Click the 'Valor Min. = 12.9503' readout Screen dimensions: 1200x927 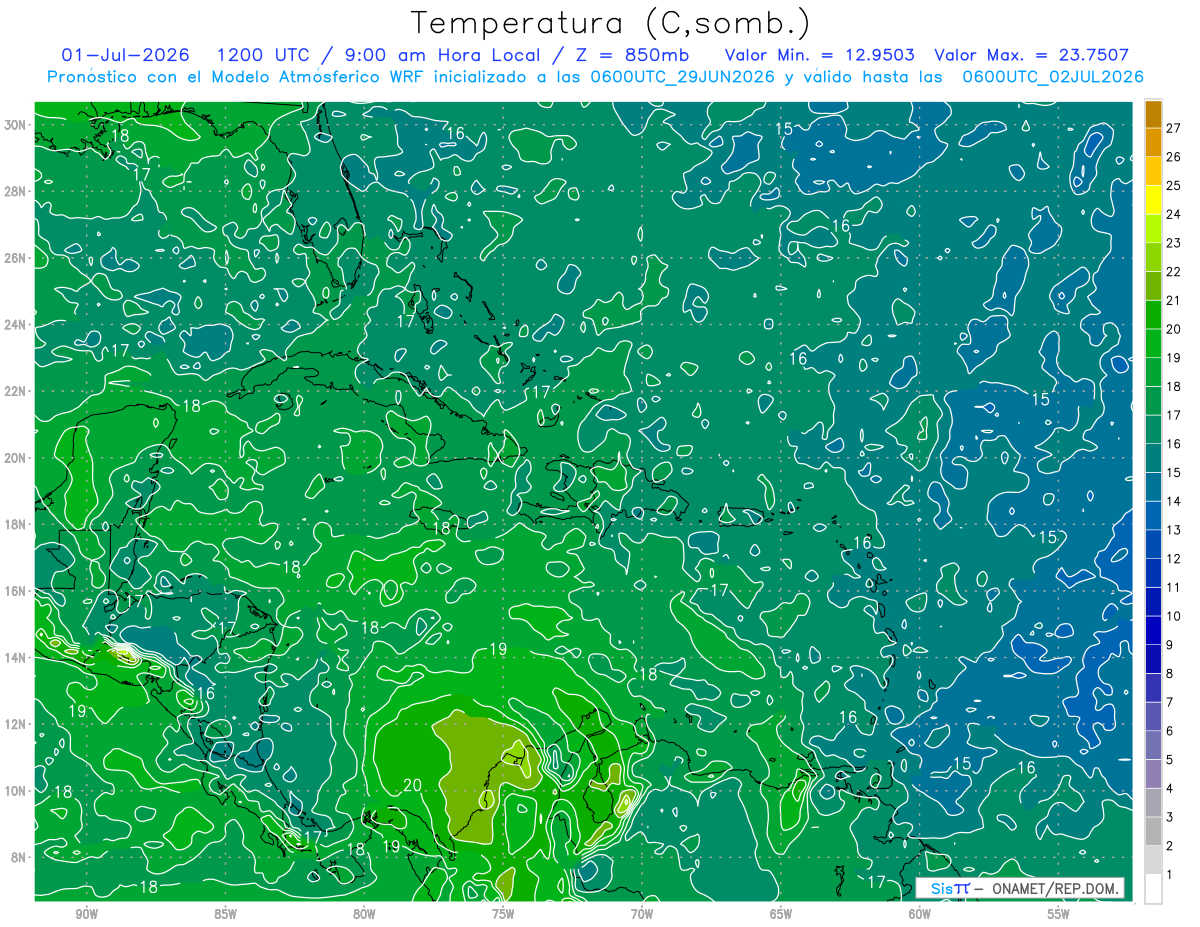820,55
